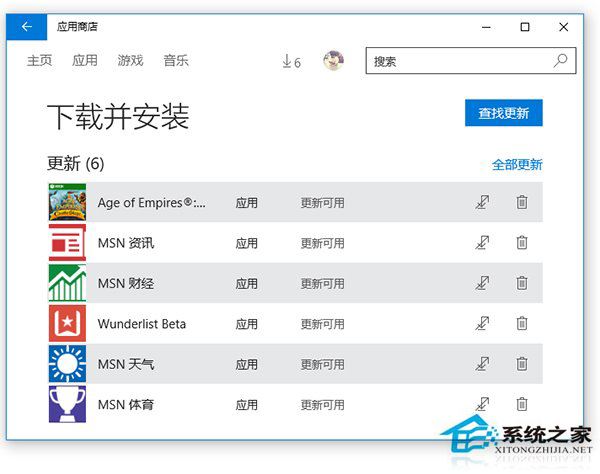This screenshot has width=600, height=474.
Task: Click 更新可用 status for MSN 体育
Action: coord(322,405)
